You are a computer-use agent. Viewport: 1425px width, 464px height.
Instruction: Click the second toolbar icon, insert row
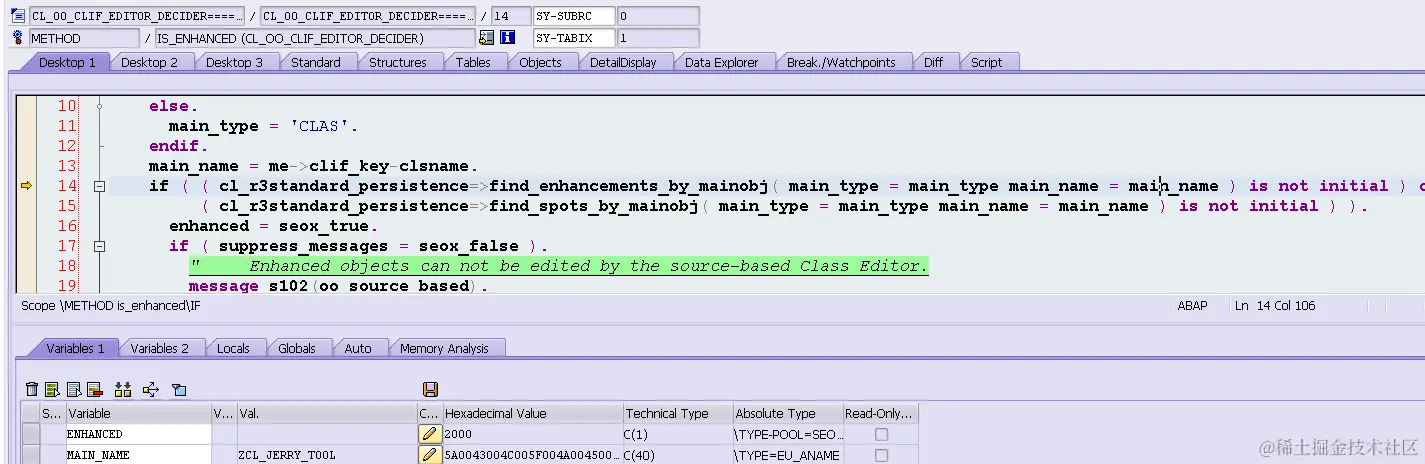(x=53, y=389)
